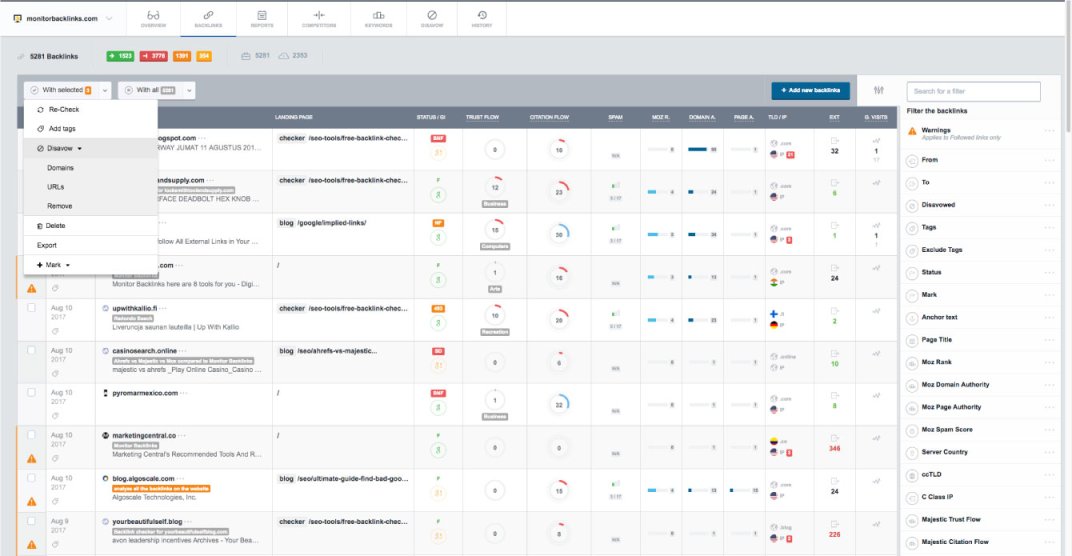The height and width of the screenshot is (556, 1072).
Task: Open the Keywords icon in top navigation
Action: pyautogui.click(x=377, y=17)
